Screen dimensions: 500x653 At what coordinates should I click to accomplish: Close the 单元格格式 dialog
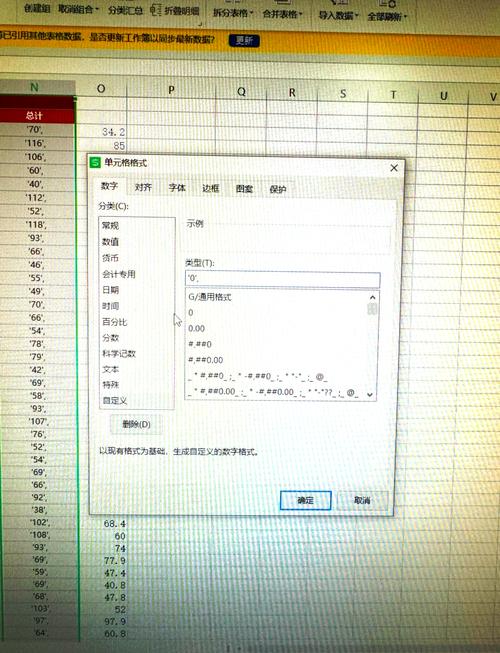coord(394,168)
